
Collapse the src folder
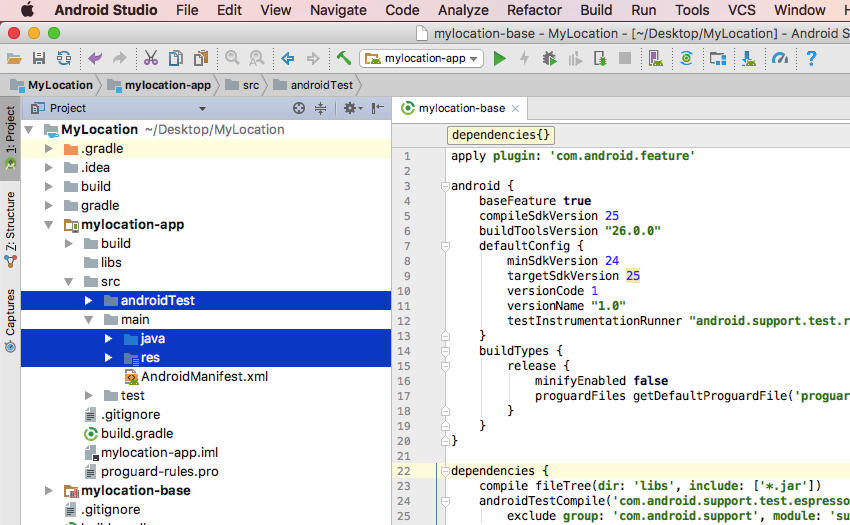coord(69,281)
